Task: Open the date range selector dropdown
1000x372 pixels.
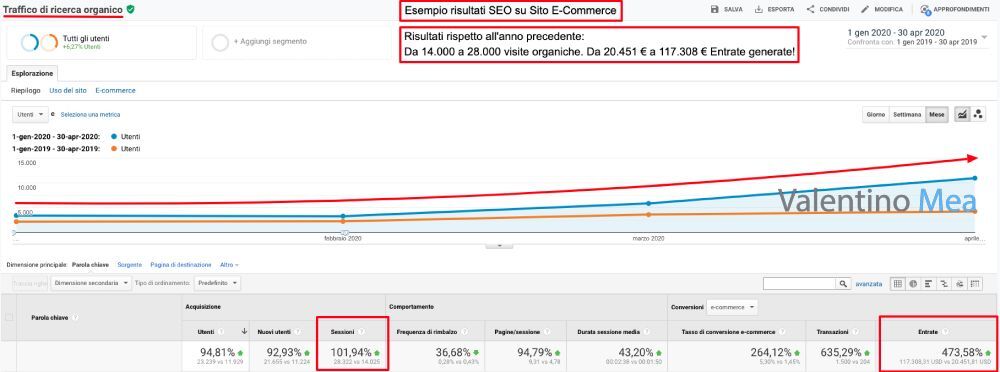Action: pyautogui.click(x=985, y=36)
